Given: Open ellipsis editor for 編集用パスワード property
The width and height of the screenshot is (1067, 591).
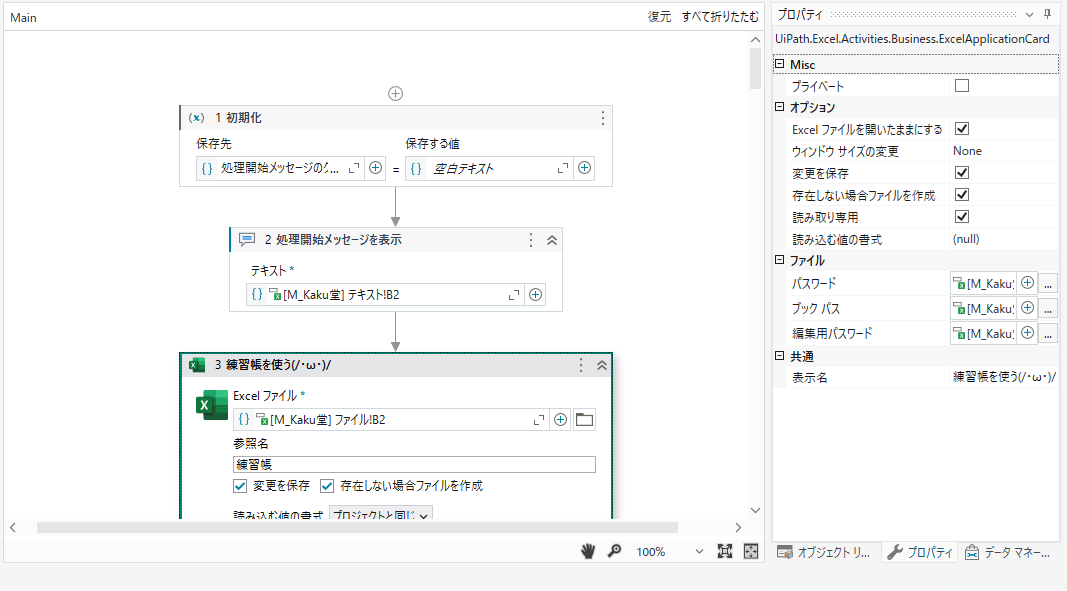Looking at the screenshot, I should [1048, 334].
